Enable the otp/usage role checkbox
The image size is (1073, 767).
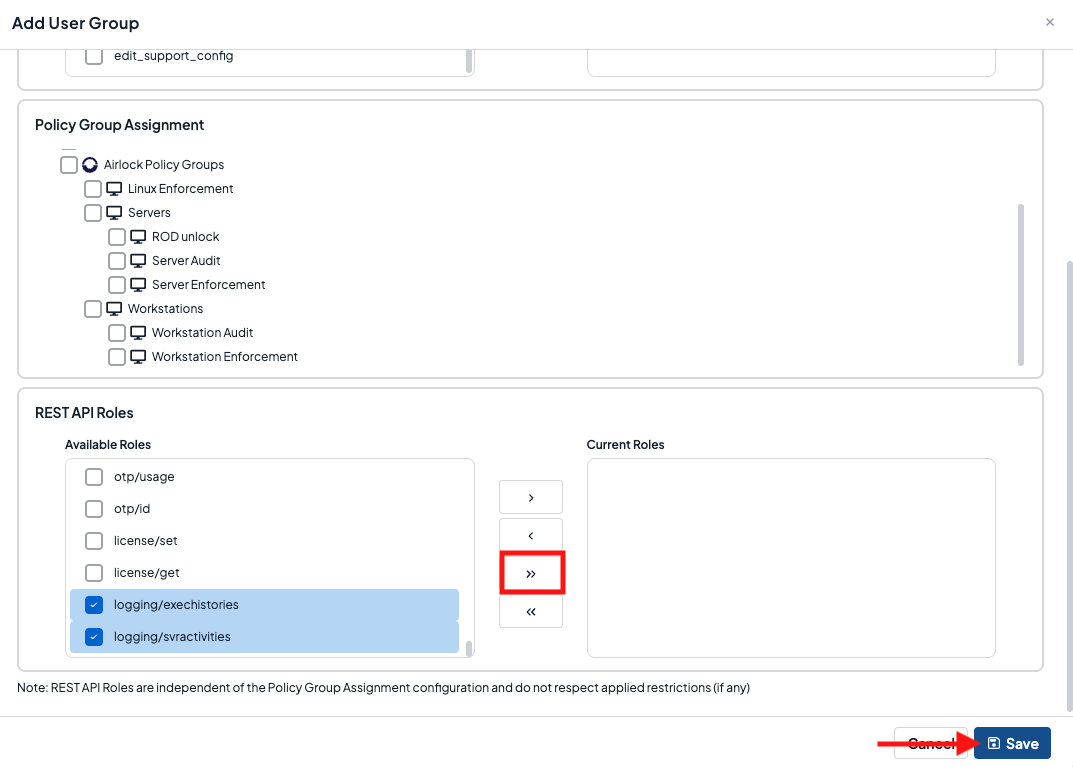pos(94,477)
